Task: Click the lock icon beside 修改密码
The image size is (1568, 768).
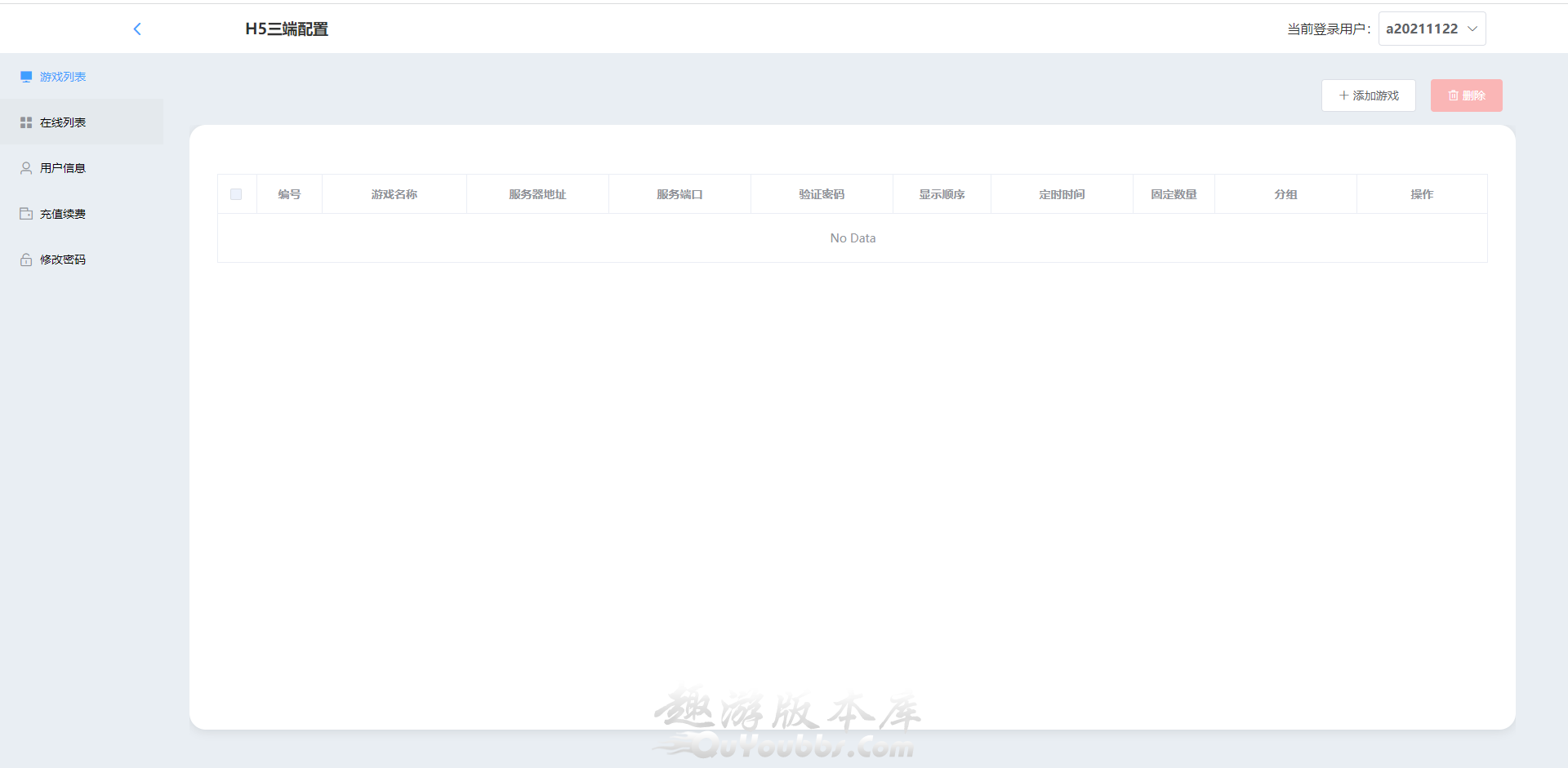Action: [26, 260]
